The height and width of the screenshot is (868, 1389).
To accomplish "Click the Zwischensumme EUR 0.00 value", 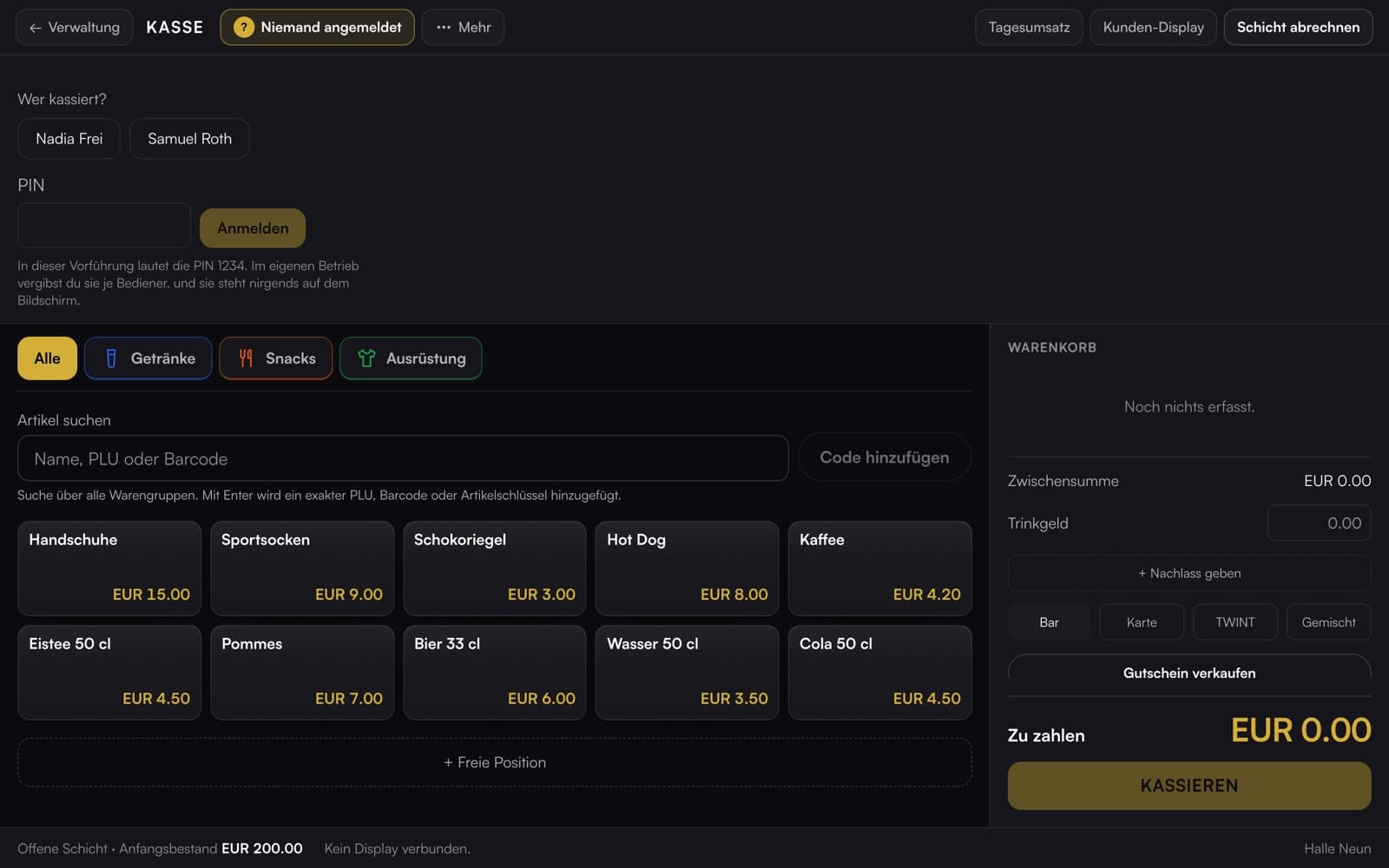I will tap(1337, 481).
